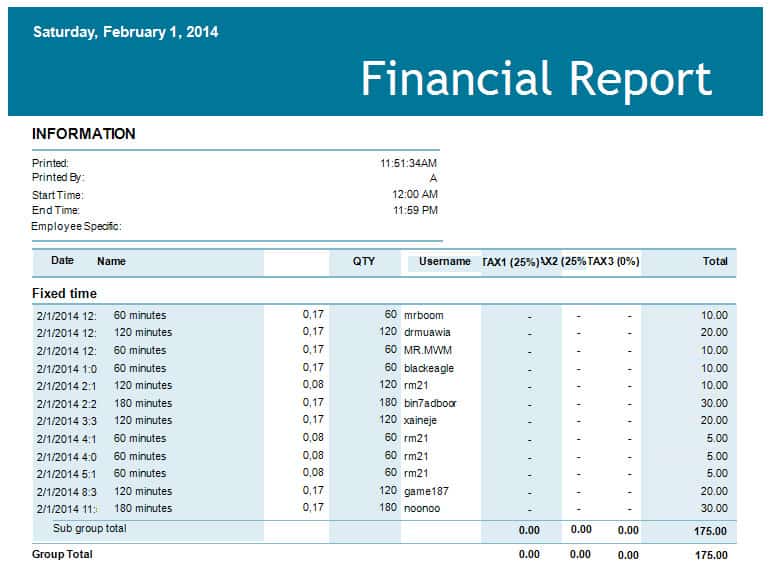The image size is (769, 565).
Task: Select total 10.00 in blackeagle row
Action: click(x=715, y=368)
